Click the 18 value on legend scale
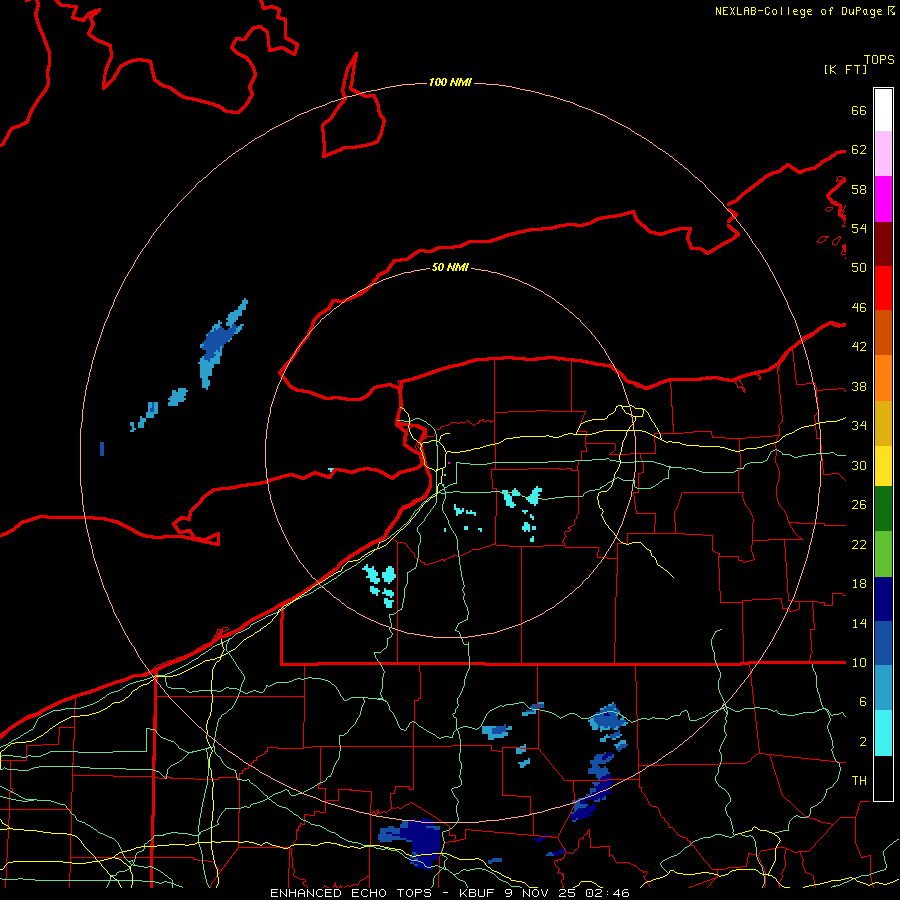The image size is (900, 900). click(x=859, y=584)
